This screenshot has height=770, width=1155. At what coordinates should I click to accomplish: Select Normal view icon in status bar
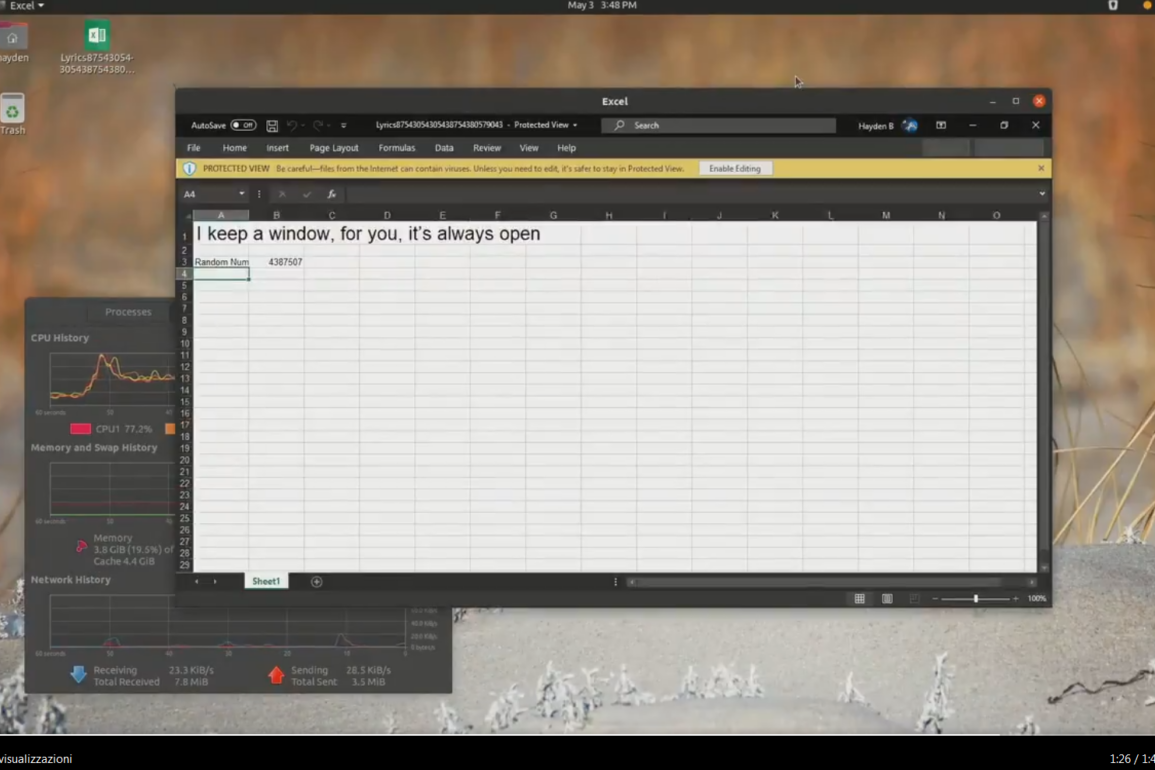pyautogui.click(x=859, y=599)
